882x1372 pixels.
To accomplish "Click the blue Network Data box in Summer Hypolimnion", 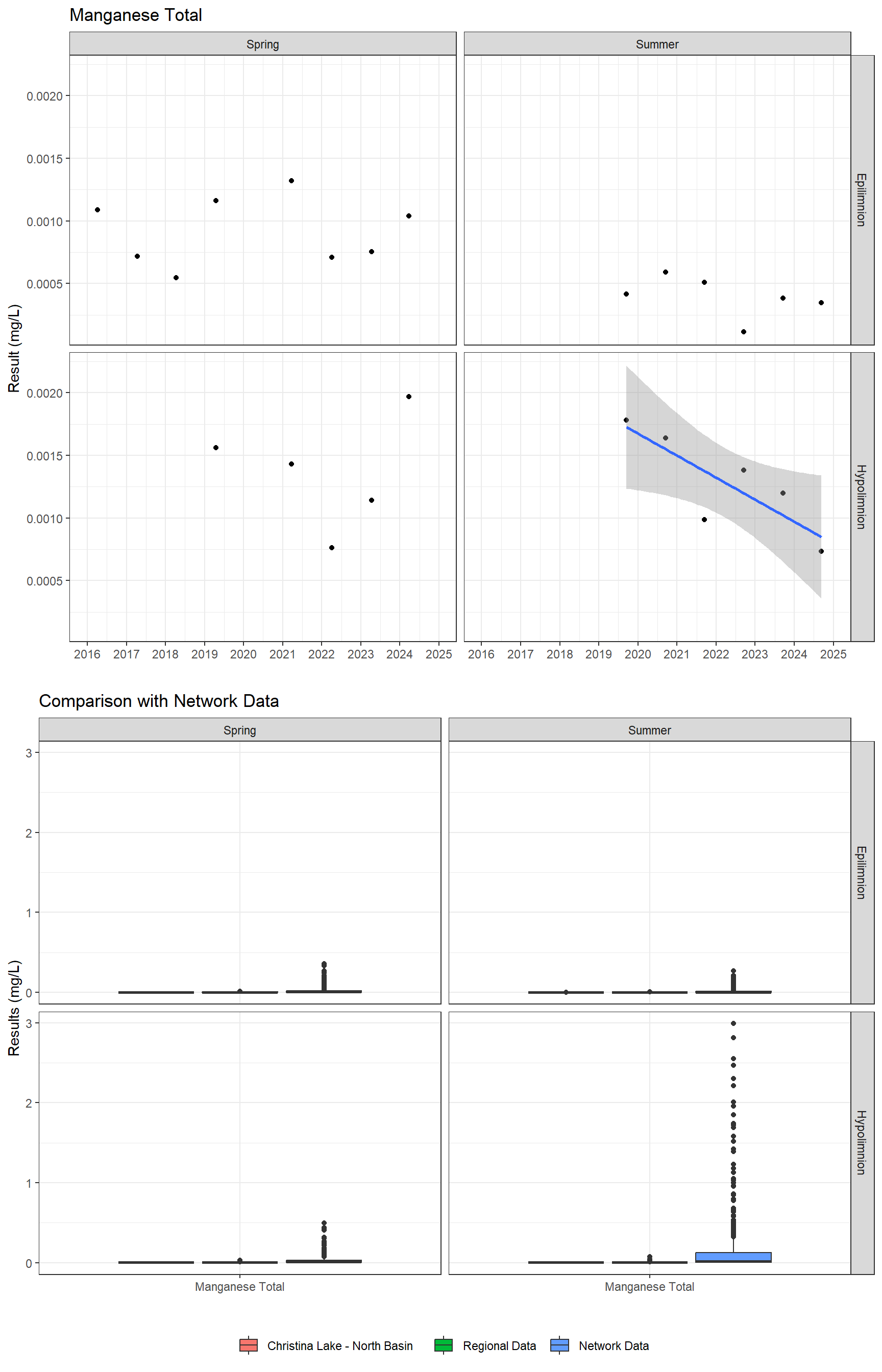I will pyautogui.click(x=733, y=1257).
